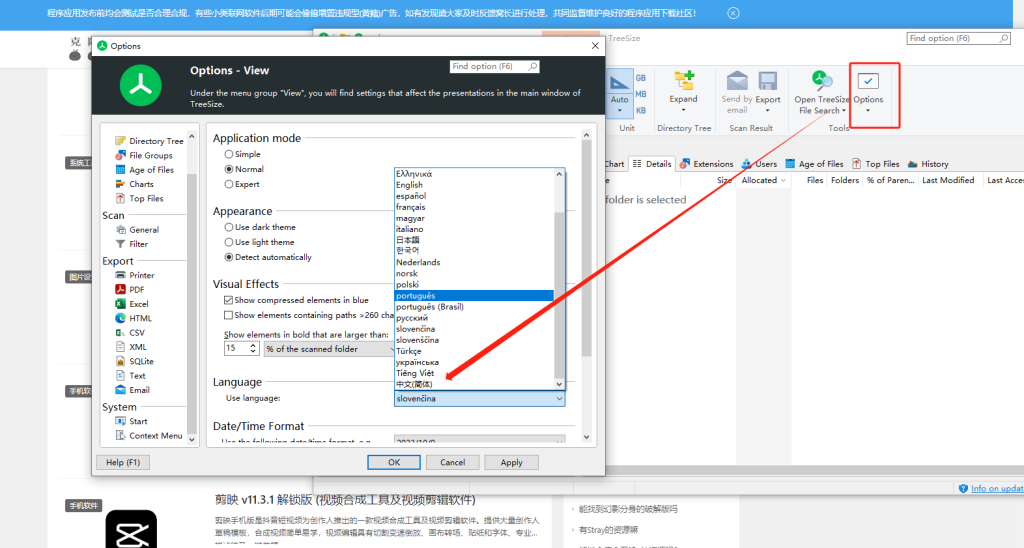Open Charts settings icon
Viewport: 1024px width, 548px height.
pyautogui.click(x=120, y=184)
